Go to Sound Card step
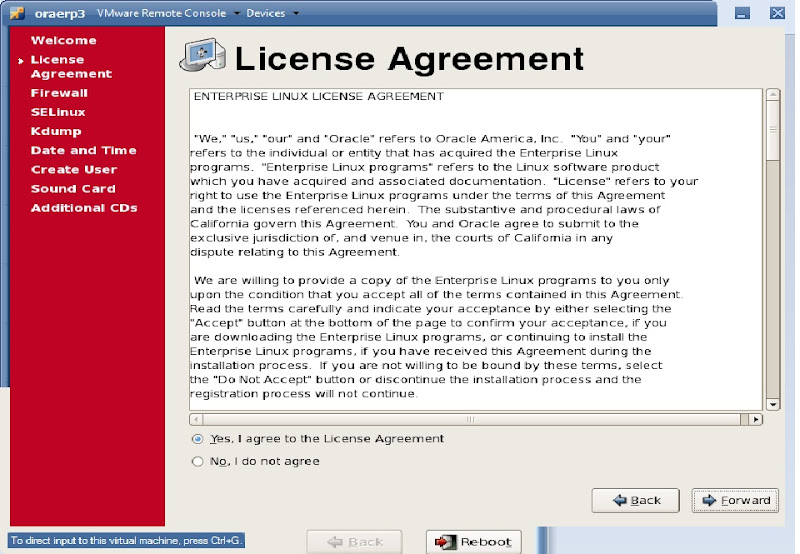The image size is (800, 554). 73,189
